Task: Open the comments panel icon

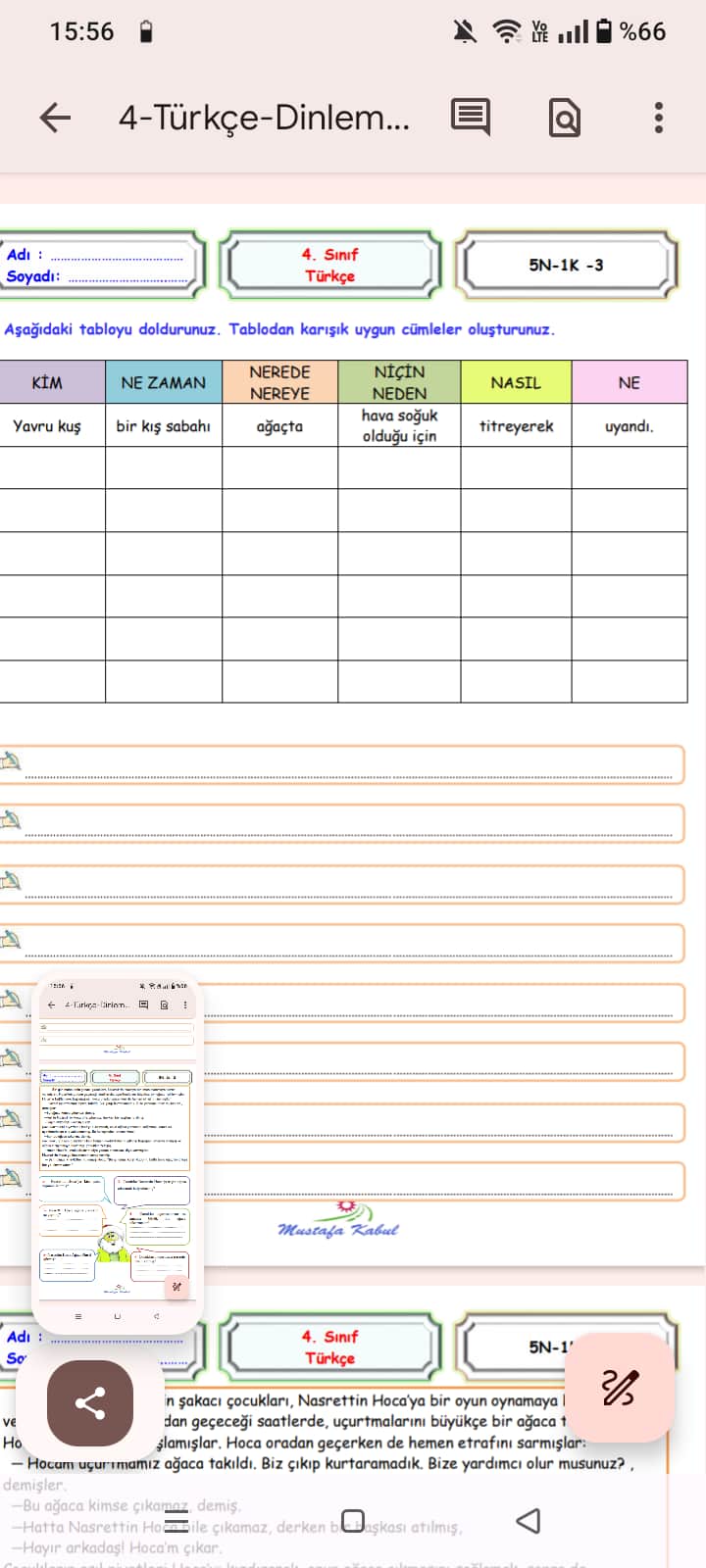Action: 470,118
